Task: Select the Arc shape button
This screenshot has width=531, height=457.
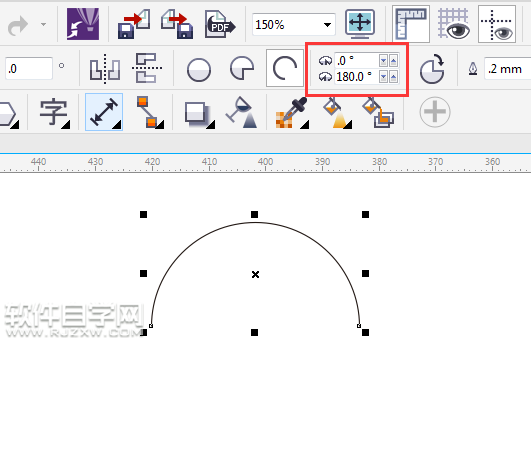Action: 285,68
